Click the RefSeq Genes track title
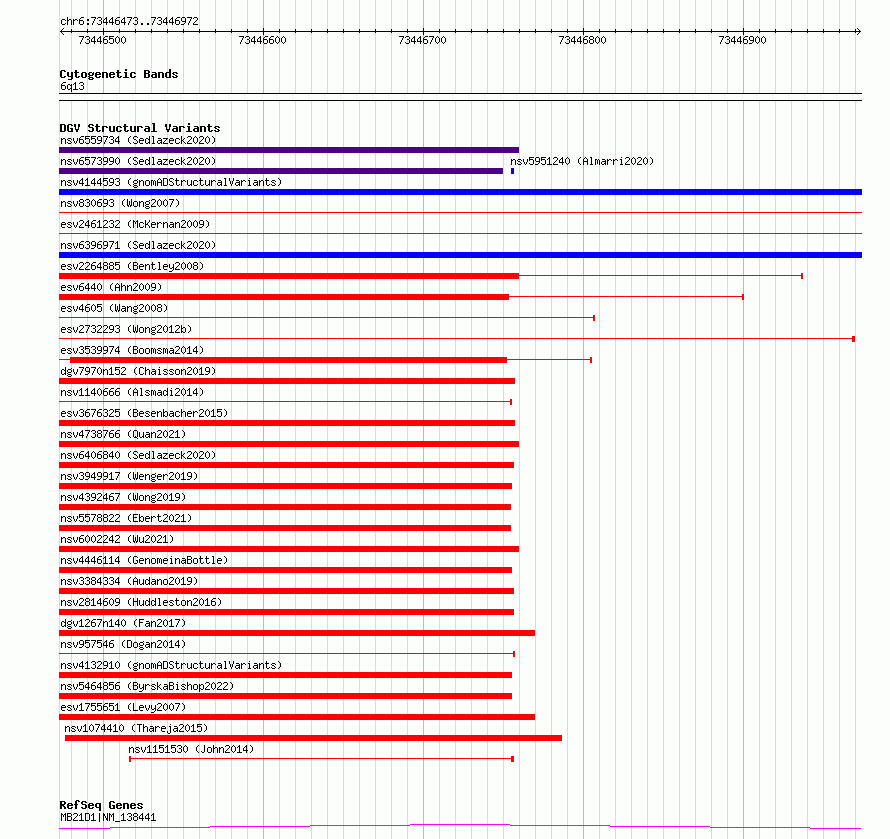Screen dimensions: 890x839 [x=101, y=805]
